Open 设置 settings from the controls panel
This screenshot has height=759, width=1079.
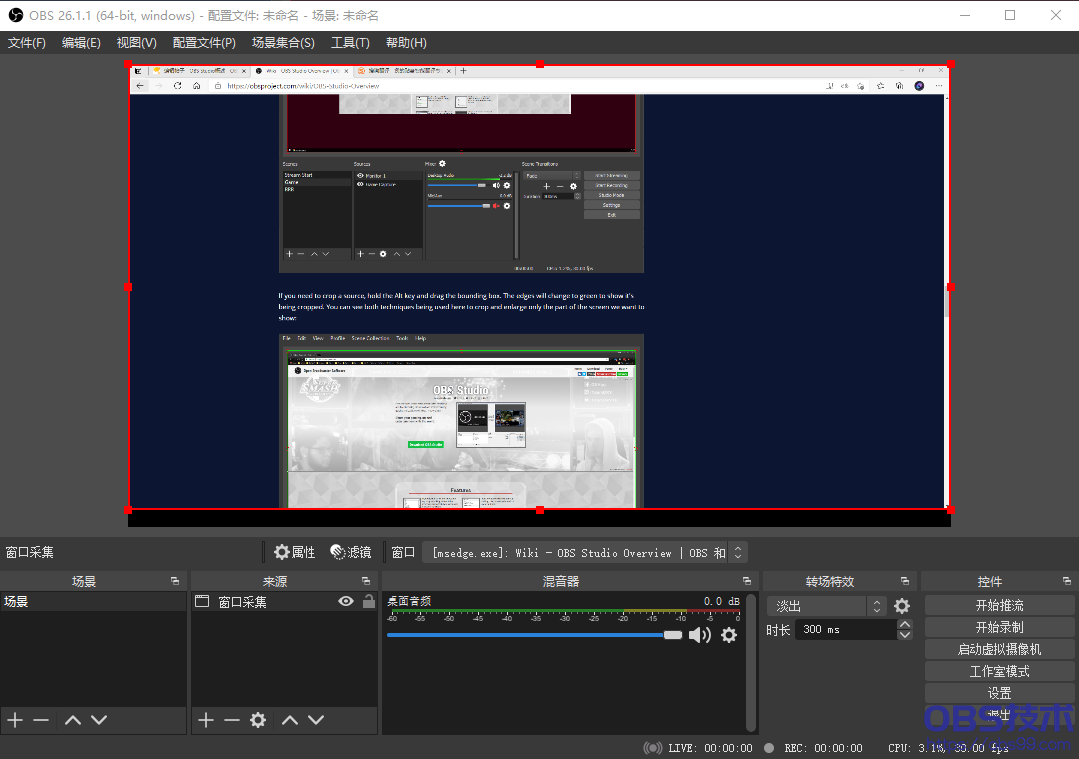[x=999, y=693]
